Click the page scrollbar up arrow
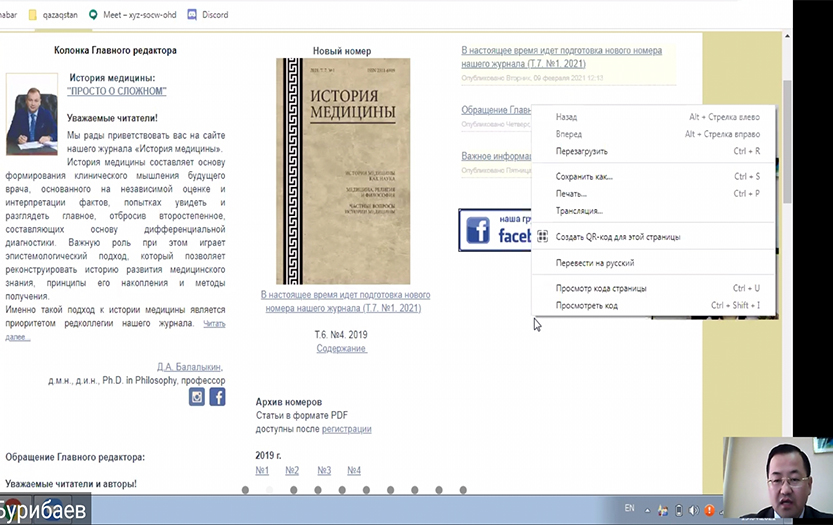The image size is (833, 525). 787,36
